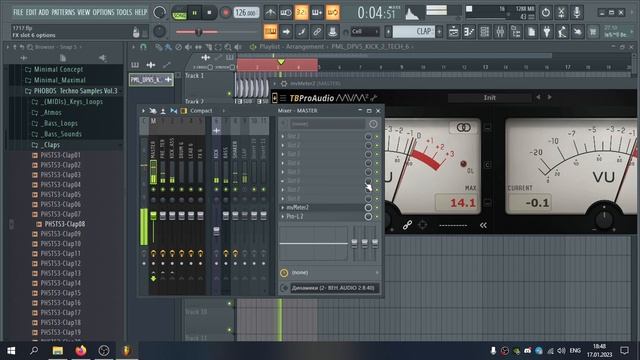This screenshot has width=640, height=360.
Task: Open the mvMeter2 plugin slot
Action: 298,208
